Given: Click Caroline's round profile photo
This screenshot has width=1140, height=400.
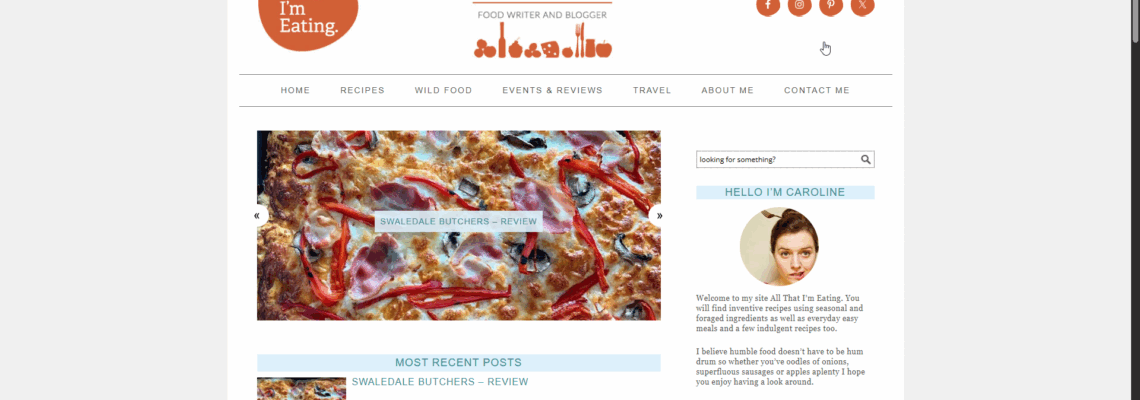Looking at the screenshot, I should pos(779,247).
